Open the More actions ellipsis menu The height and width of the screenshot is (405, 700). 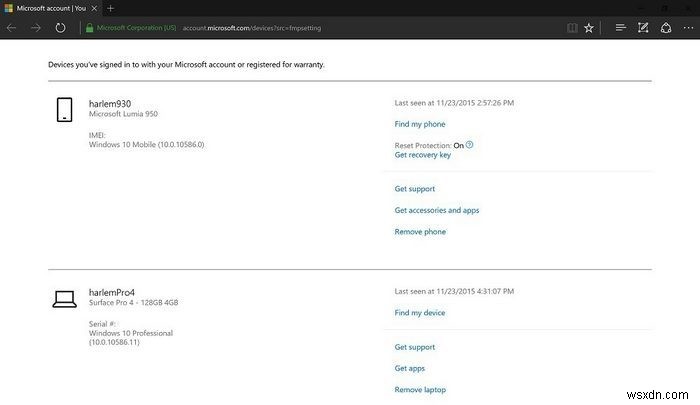pos(688,29)
